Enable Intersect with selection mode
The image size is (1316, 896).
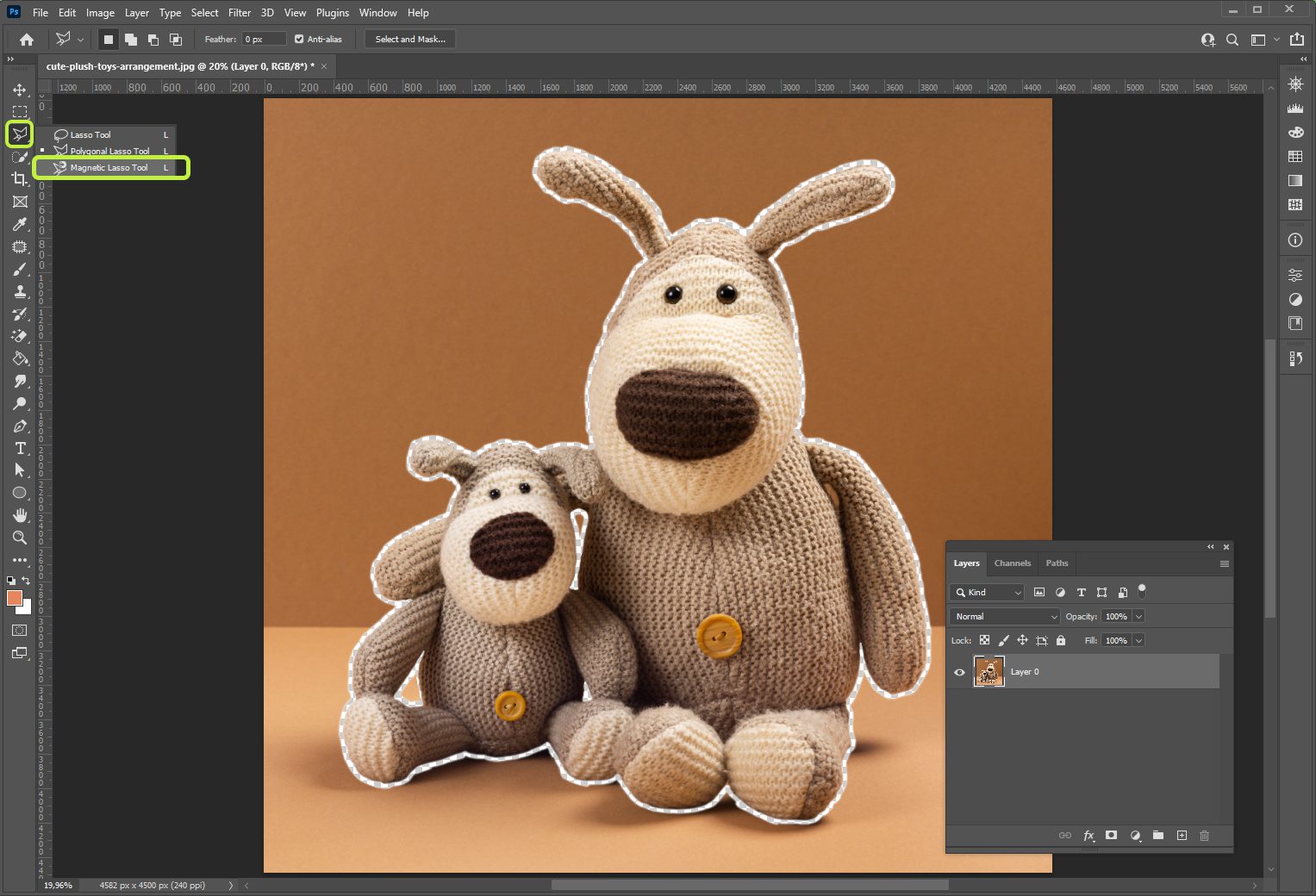176,40
